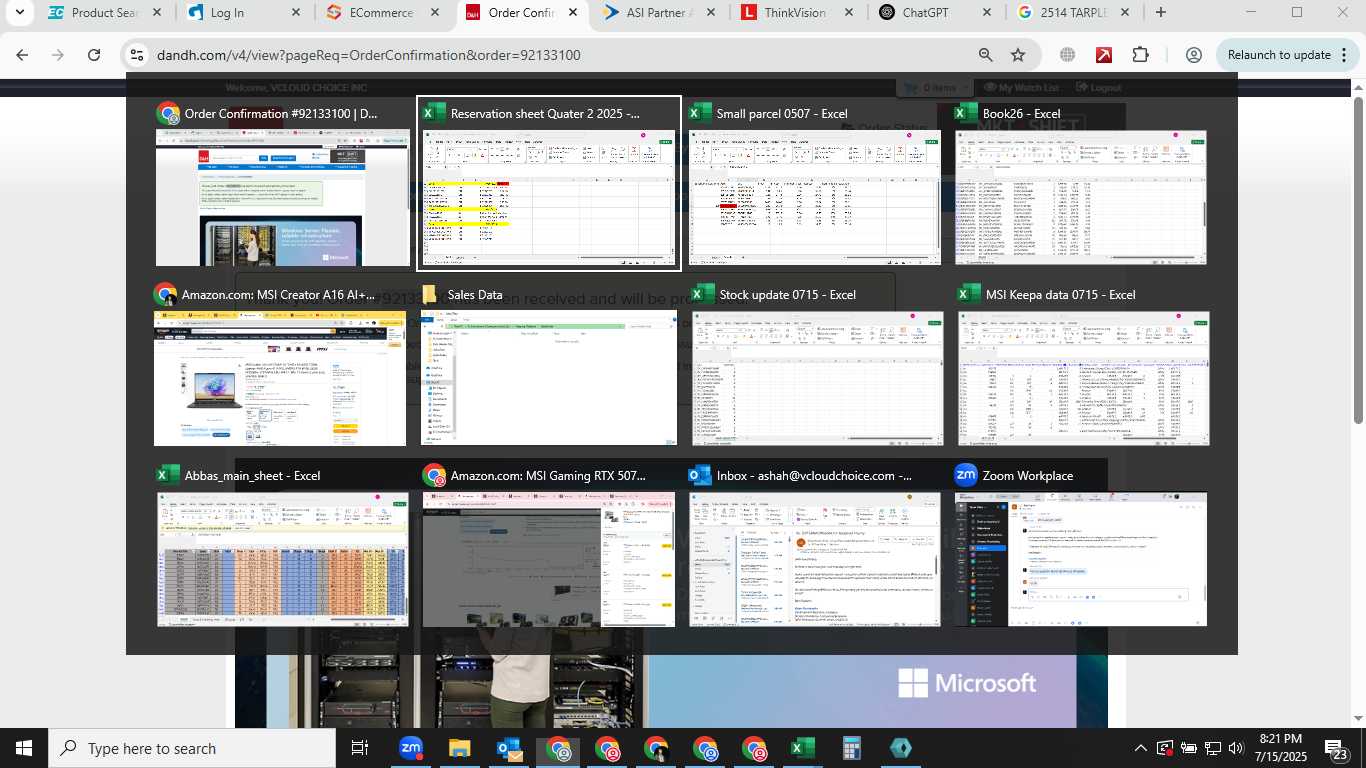Open Excel from the taskbar
The image size is (1366, 768).
pos(802,748)
